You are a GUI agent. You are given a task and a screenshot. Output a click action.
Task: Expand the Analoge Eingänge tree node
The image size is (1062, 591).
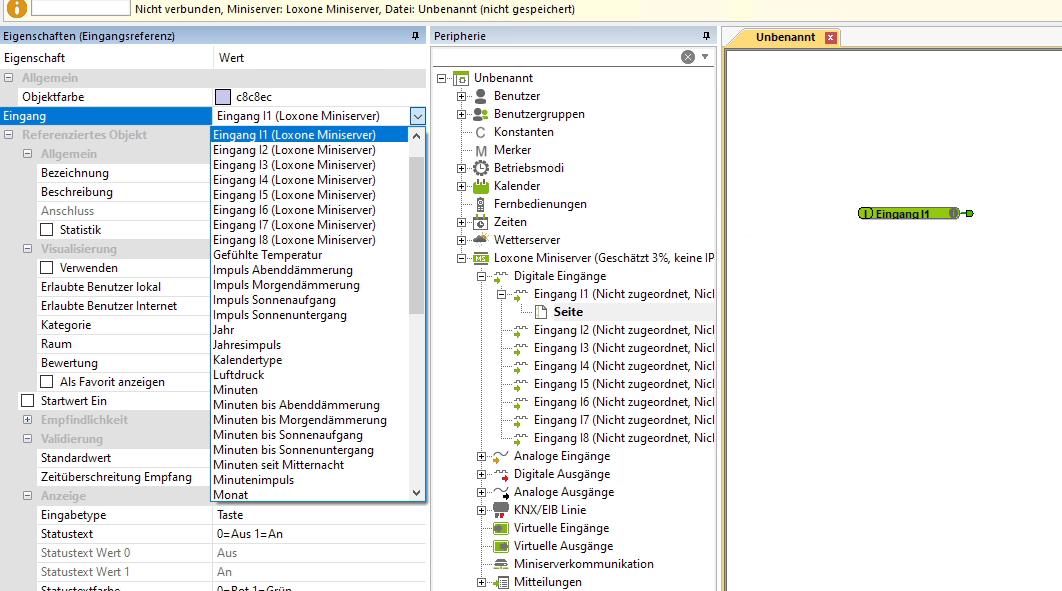tap(482, 456)
